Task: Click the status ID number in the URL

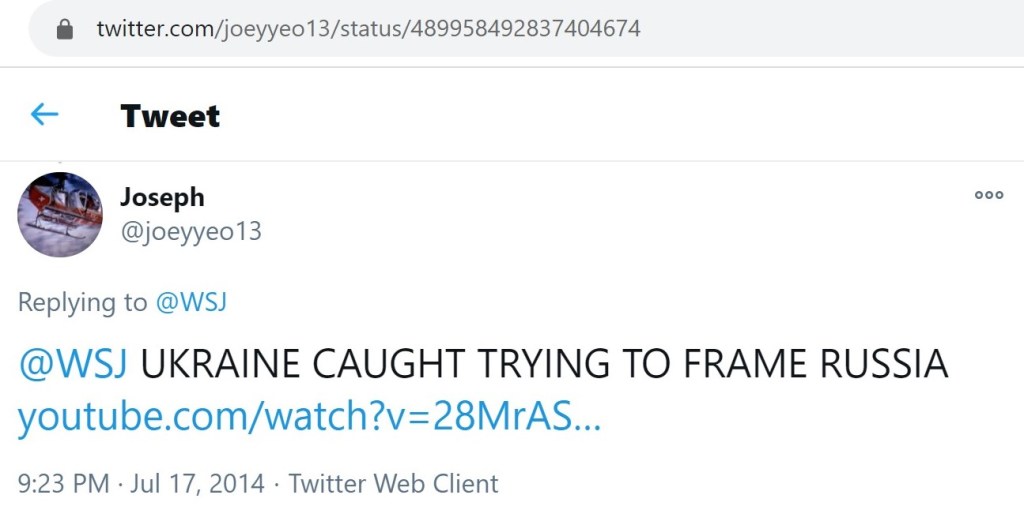Action: pyautogui.click(x=523, y=29)
